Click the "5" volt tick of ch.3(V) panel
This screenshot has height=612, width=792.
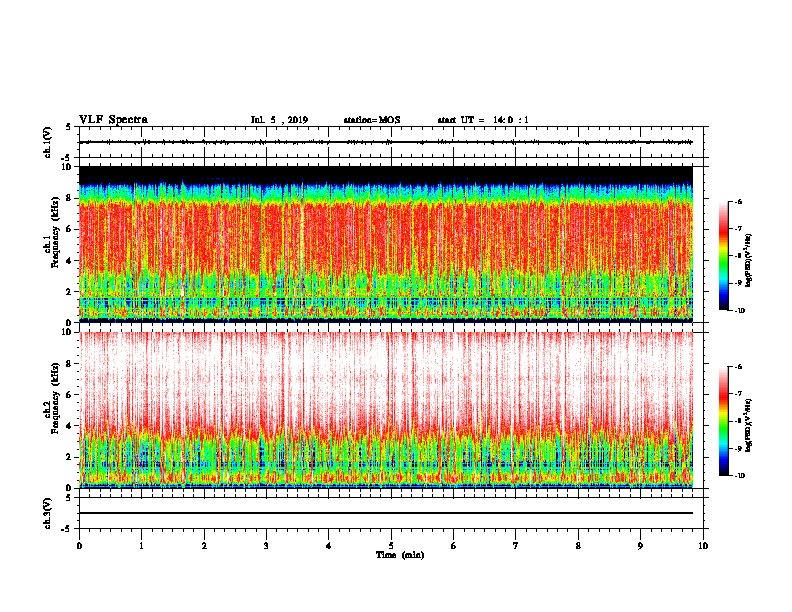point(69,497)
